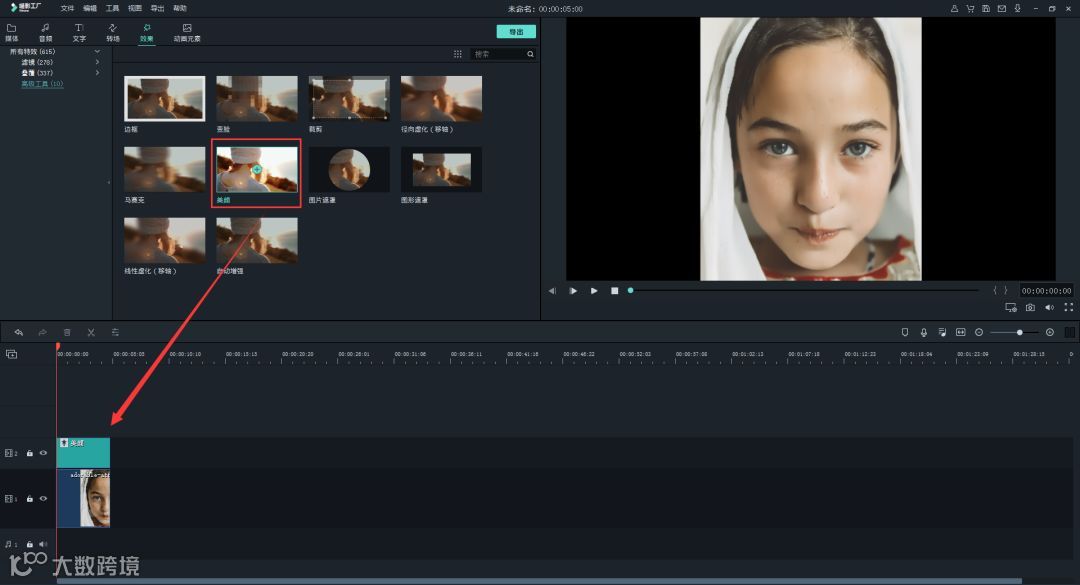The width and height of the screenshot is (1080, 585).
Task: Click the undo arrow in timeline toolbar
Action: point(18,332)
